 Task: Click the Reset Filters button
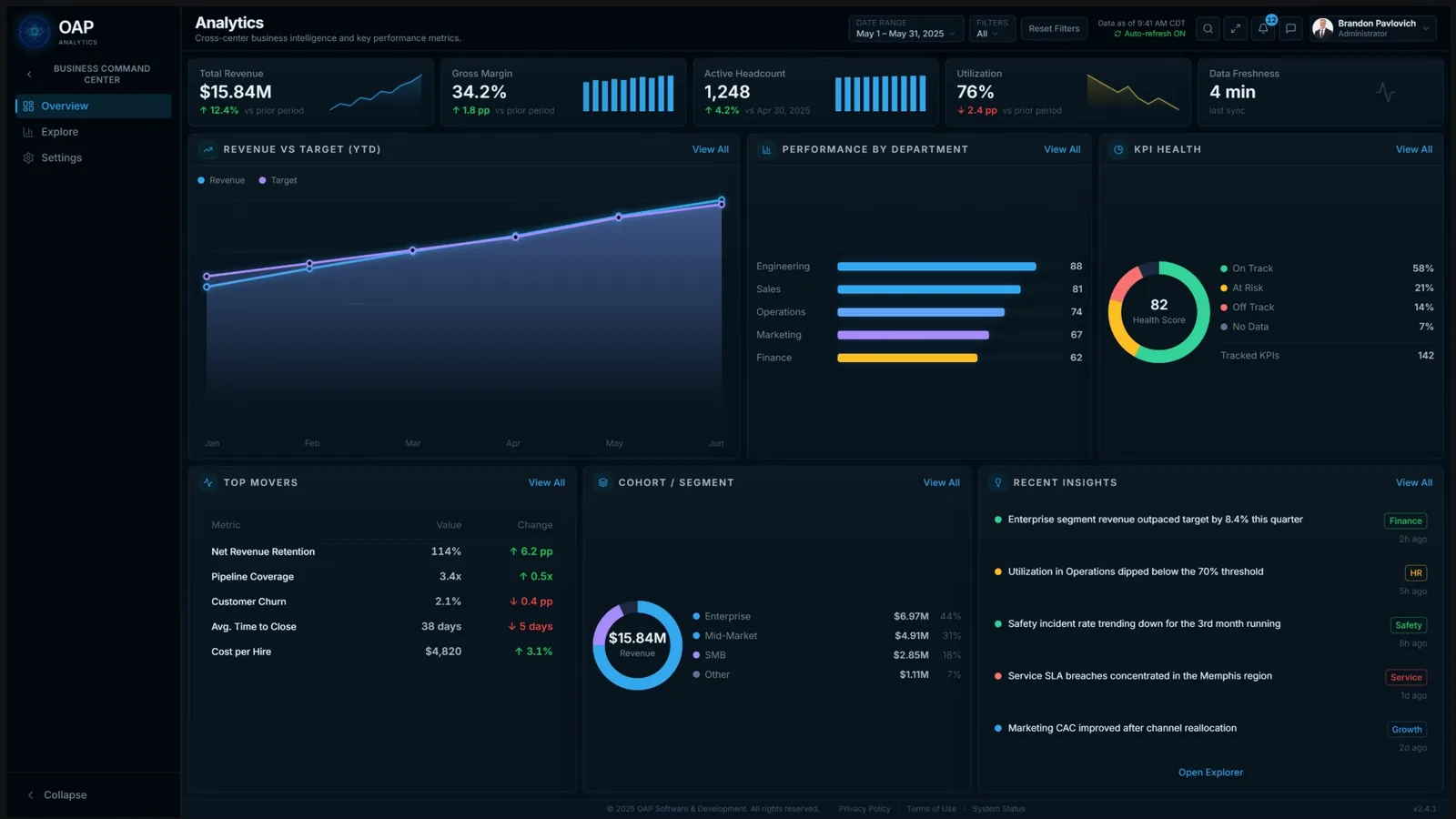pos(1054,29)
